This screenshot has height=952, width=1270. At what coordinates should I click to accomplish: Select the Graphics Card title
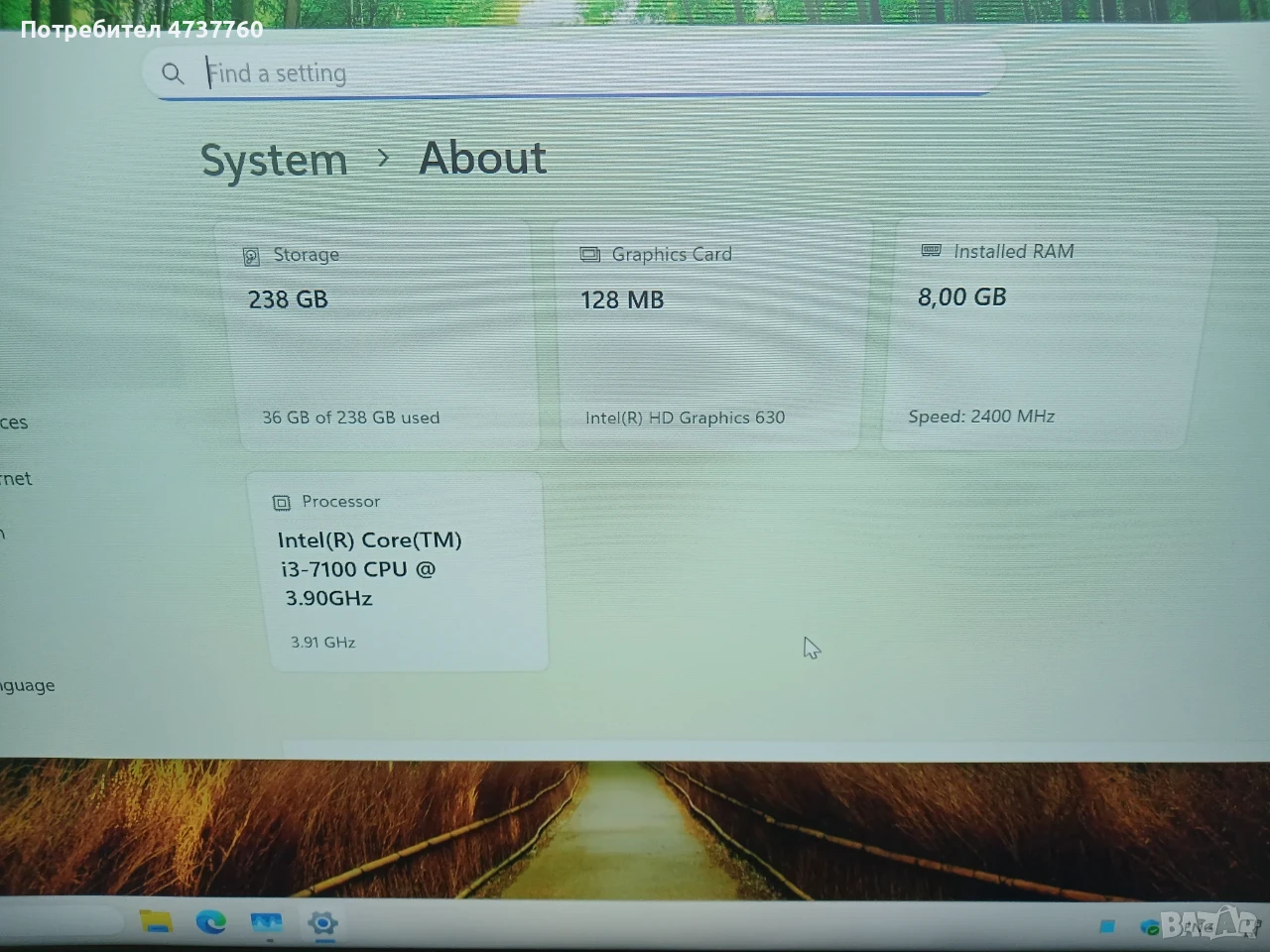coord(672,254)
